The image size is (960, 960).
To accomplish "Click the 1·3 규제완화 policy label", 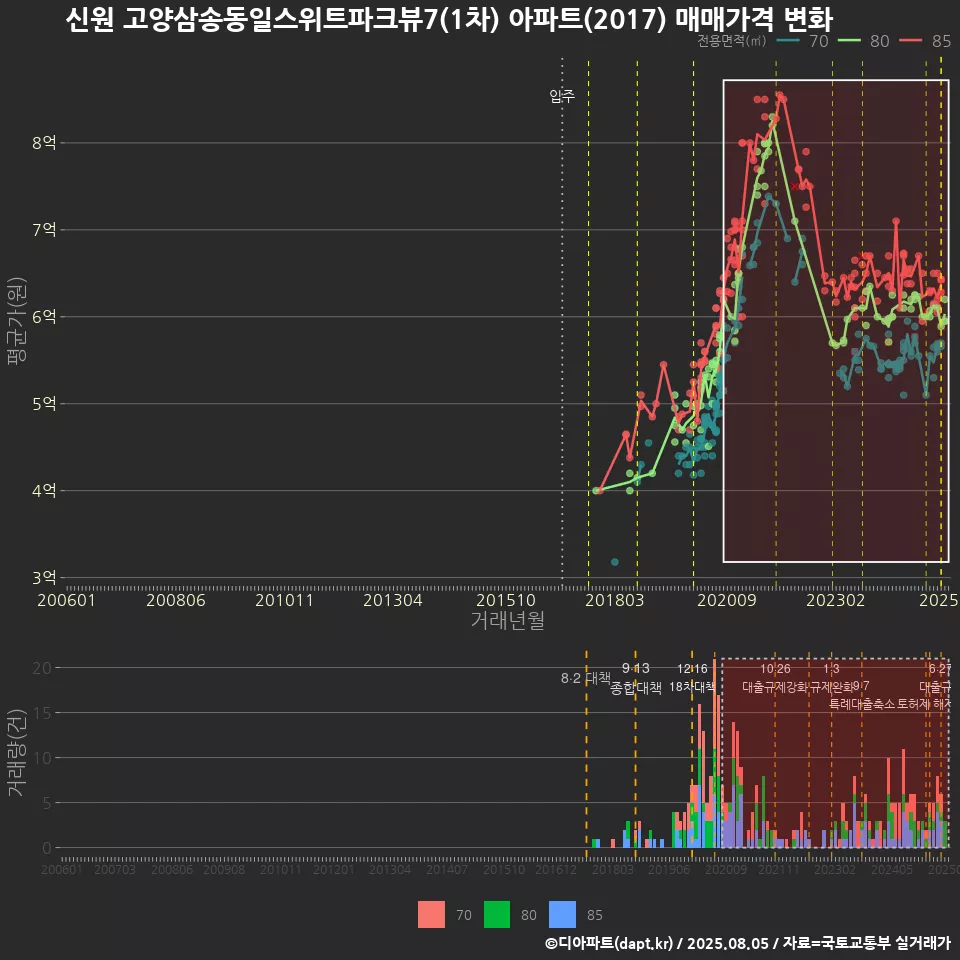I will pos(831,678).
